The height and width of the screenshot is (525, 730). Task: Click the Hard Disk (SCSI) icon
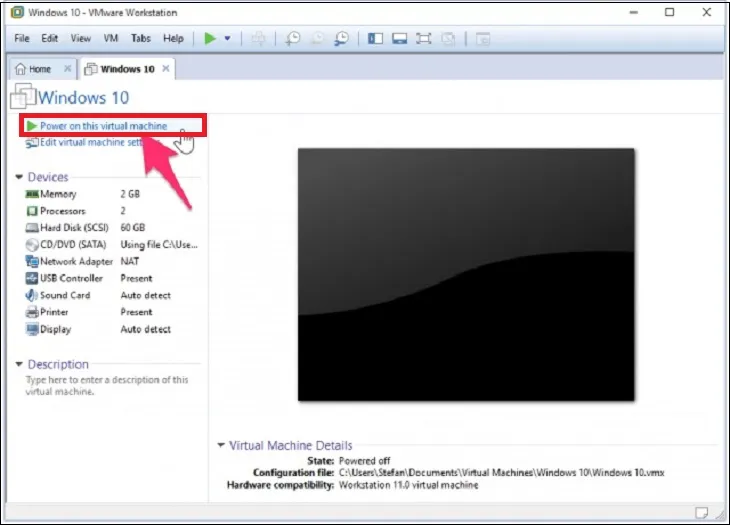click(x=32, y=228)
